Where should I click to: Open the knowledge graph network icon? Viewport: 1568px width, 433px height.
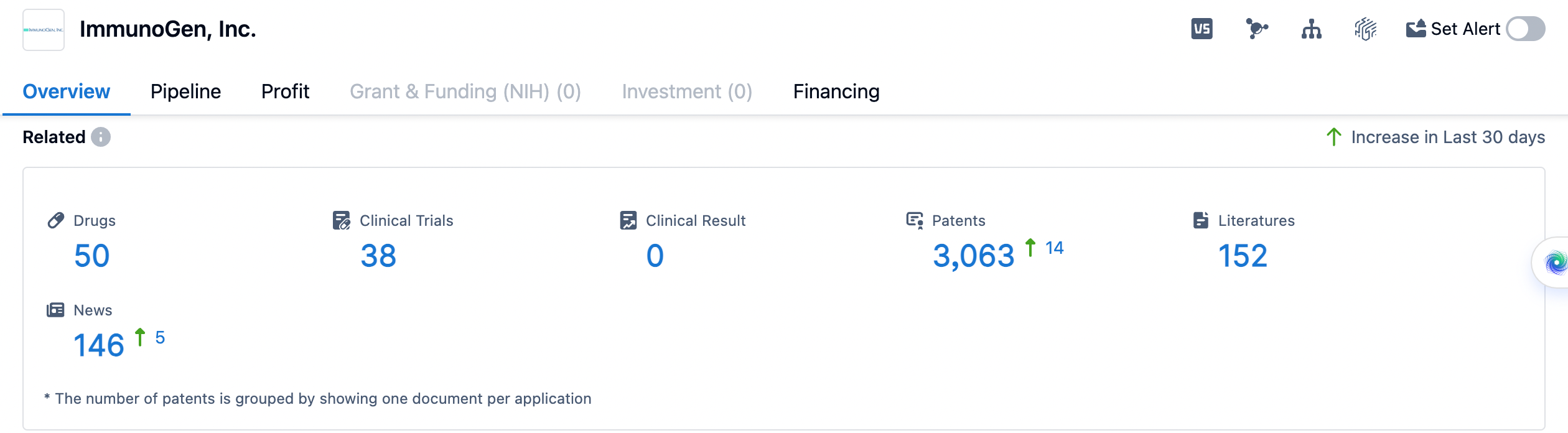pyautogui.click(x=1256, y=29)
